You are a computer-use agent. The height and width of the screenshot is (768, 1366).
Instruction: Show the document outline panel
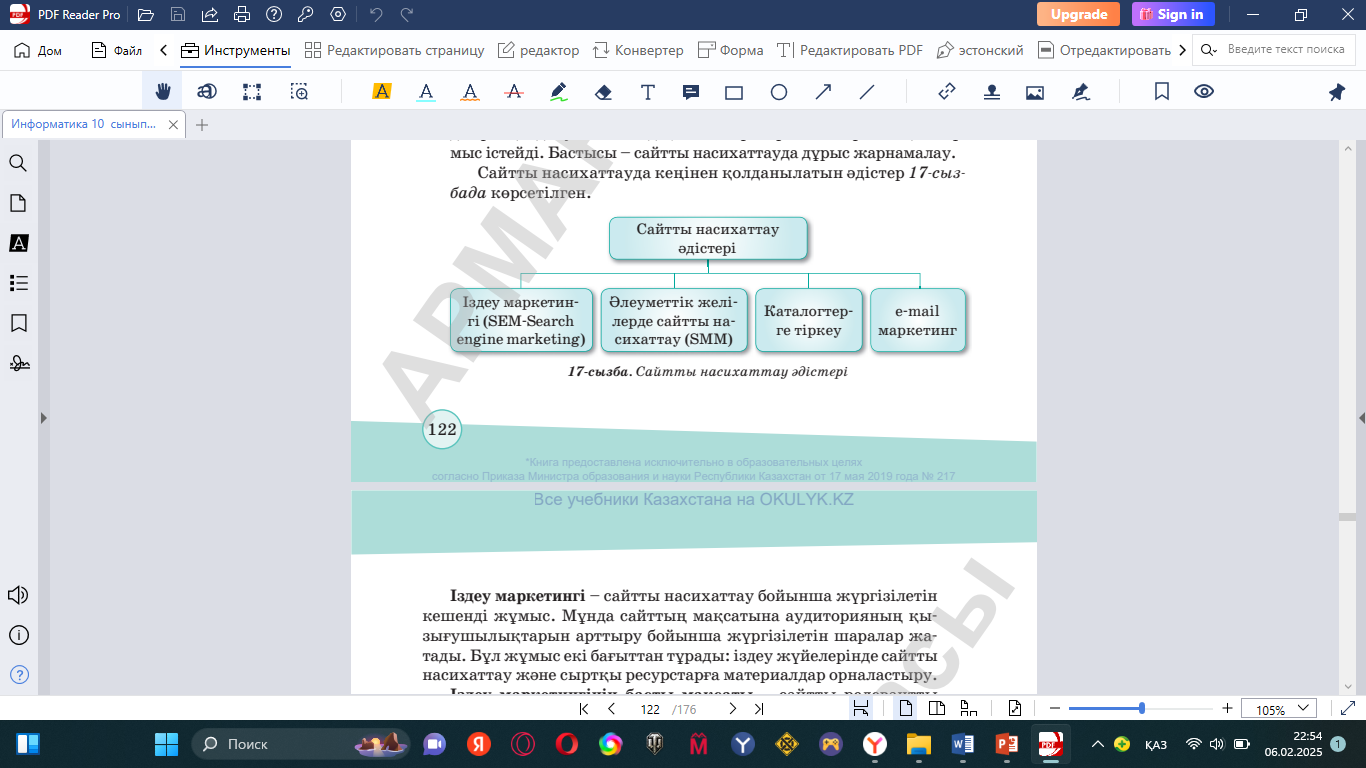[x=18, y=283]
